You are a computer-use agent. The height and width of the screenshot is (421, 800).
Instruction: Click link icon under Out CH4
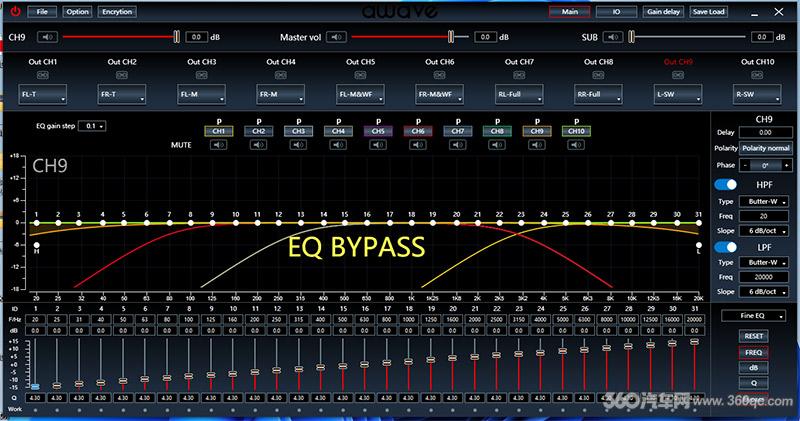pos(281,75)
